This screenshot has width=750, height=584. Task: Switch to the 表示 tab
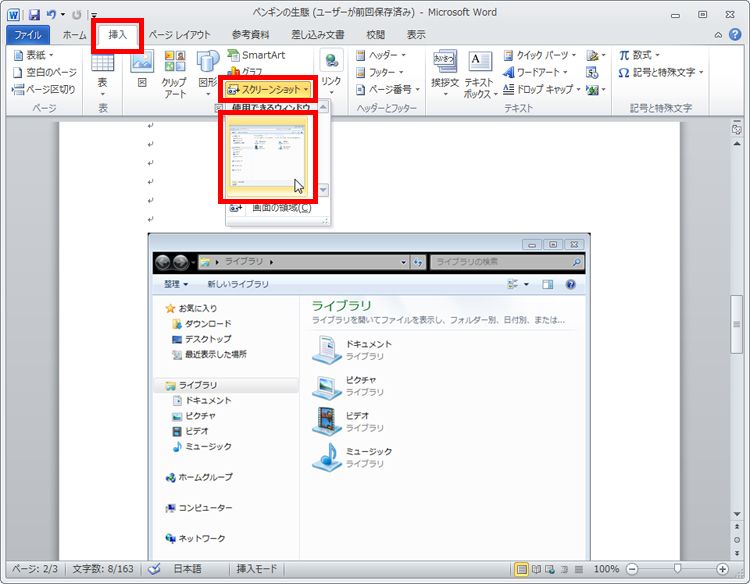coord(416,35)
